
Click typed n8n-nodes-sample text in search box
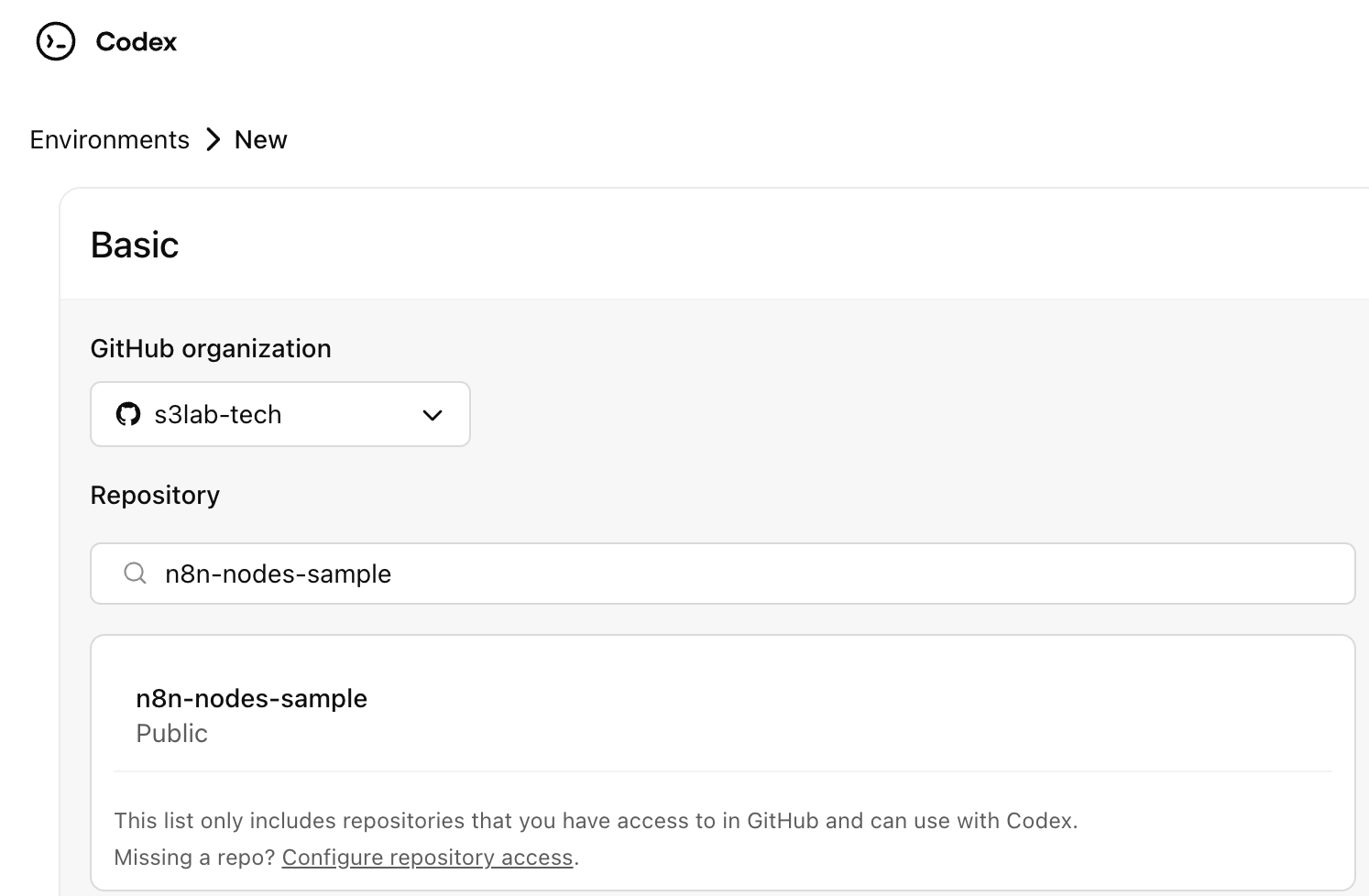click(x=278, y=574)
